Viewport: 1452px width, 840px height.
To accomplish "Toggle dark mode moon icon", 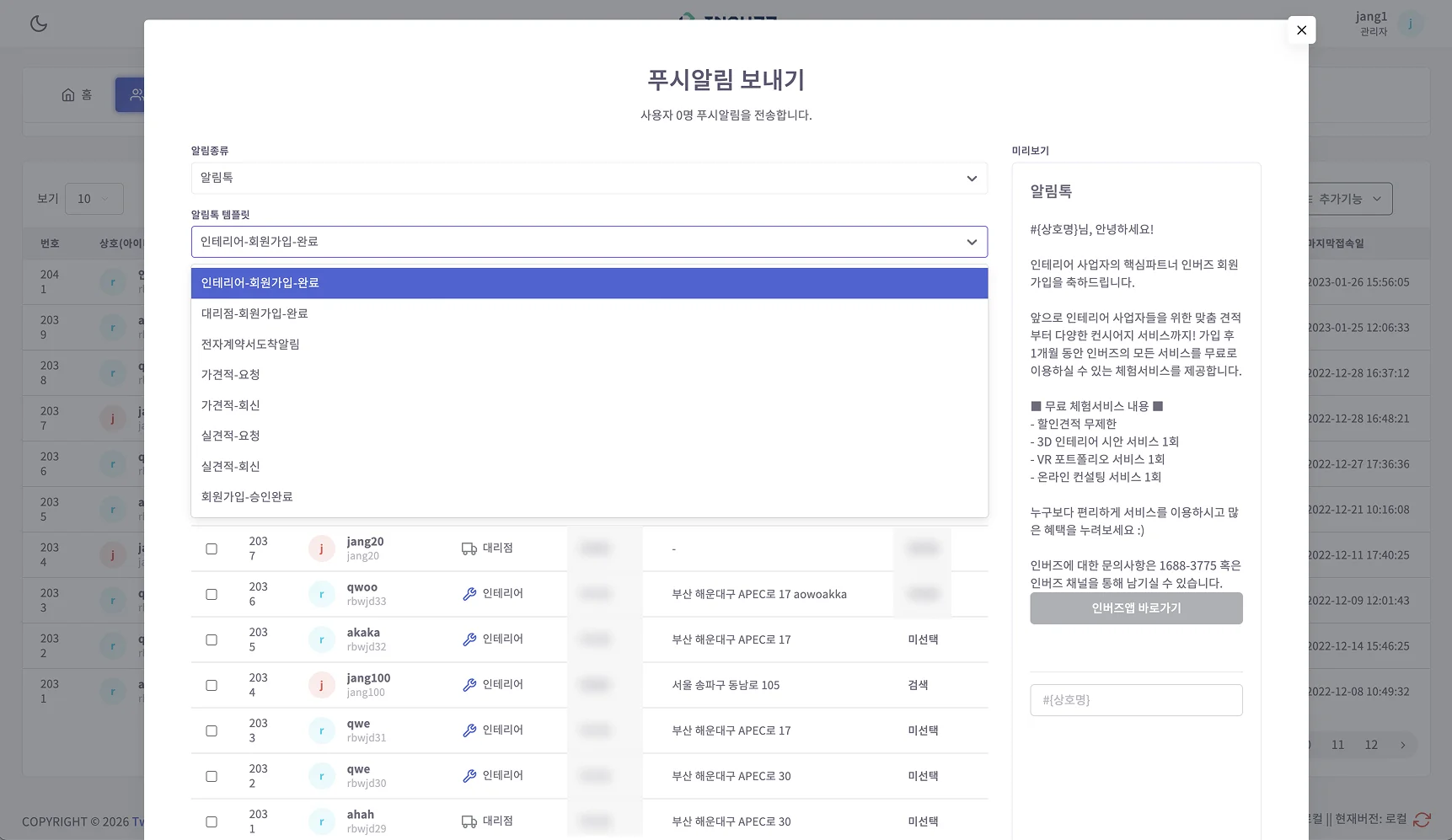I will click(39, 24).
